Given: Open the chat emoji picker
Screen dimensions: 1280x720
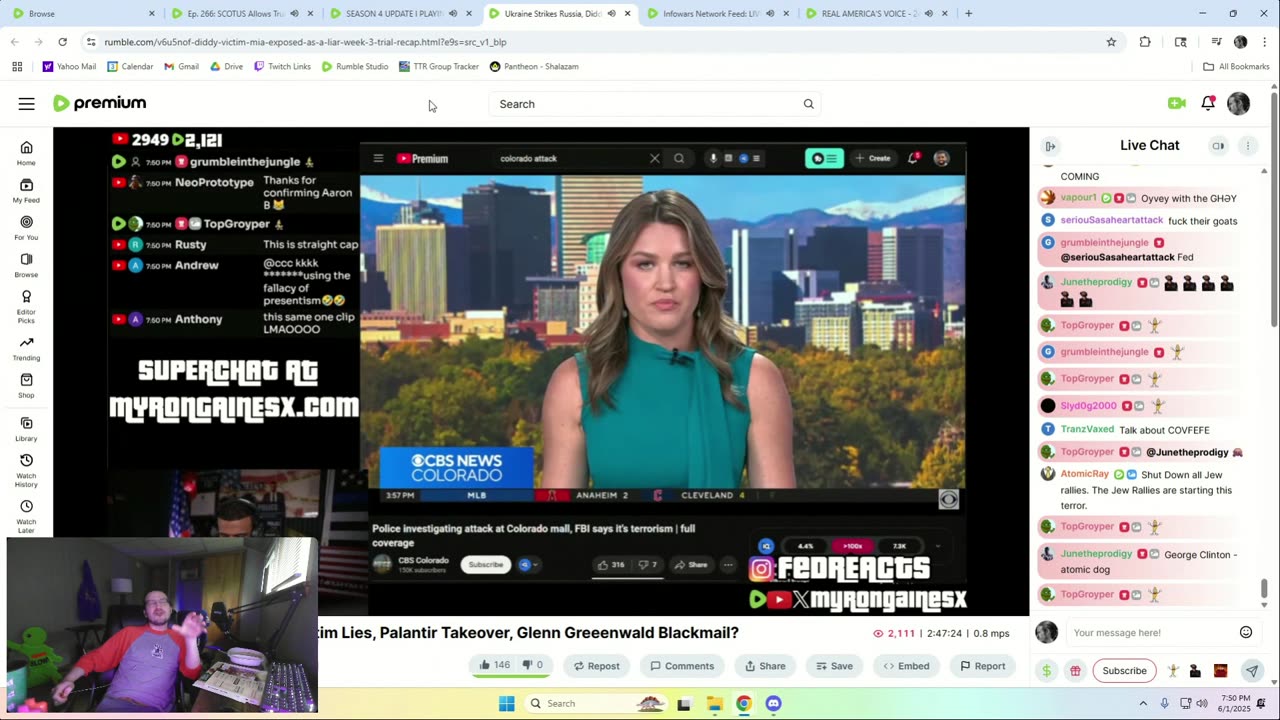Looking at the screenshot, I should pos(1246,632).
